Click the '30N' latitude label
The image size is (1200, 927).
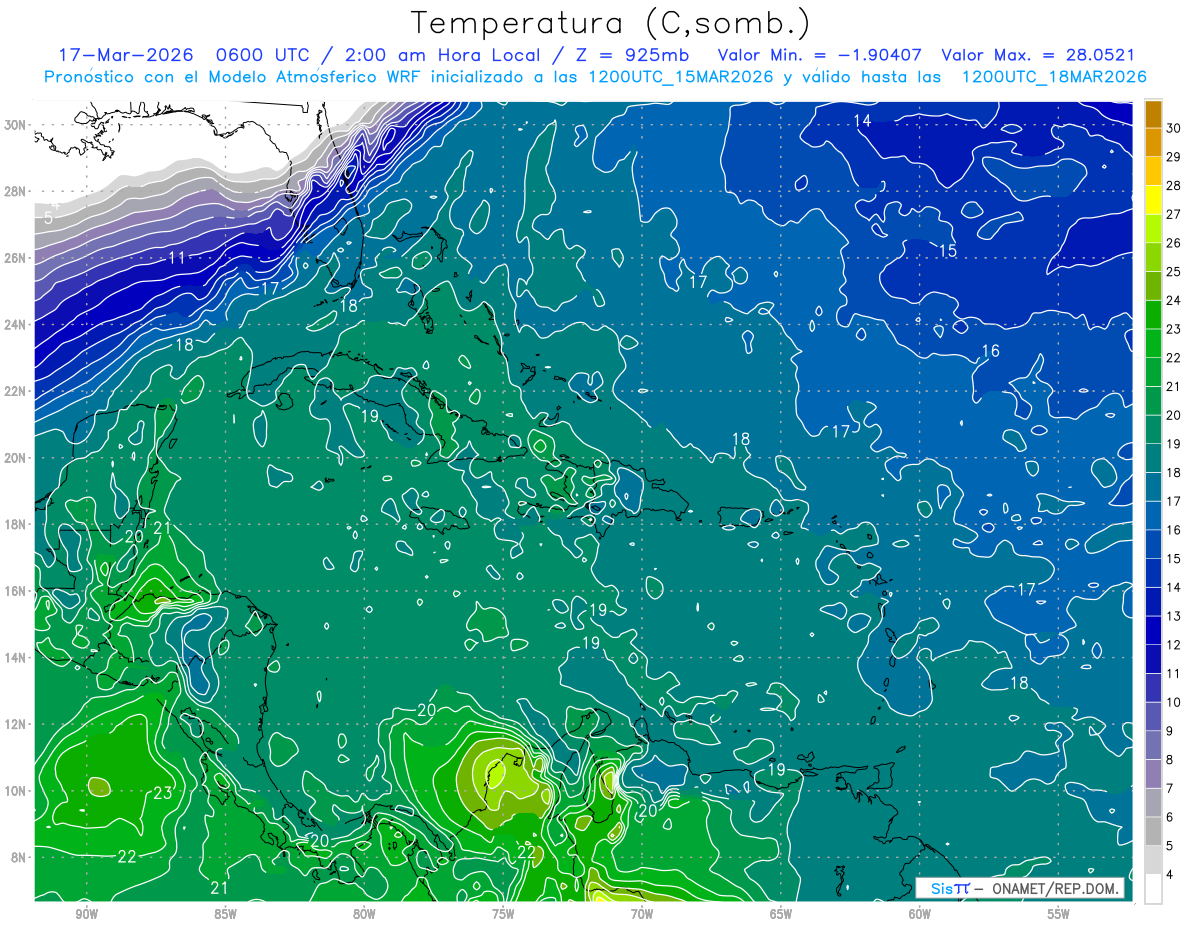pos(17,125)
